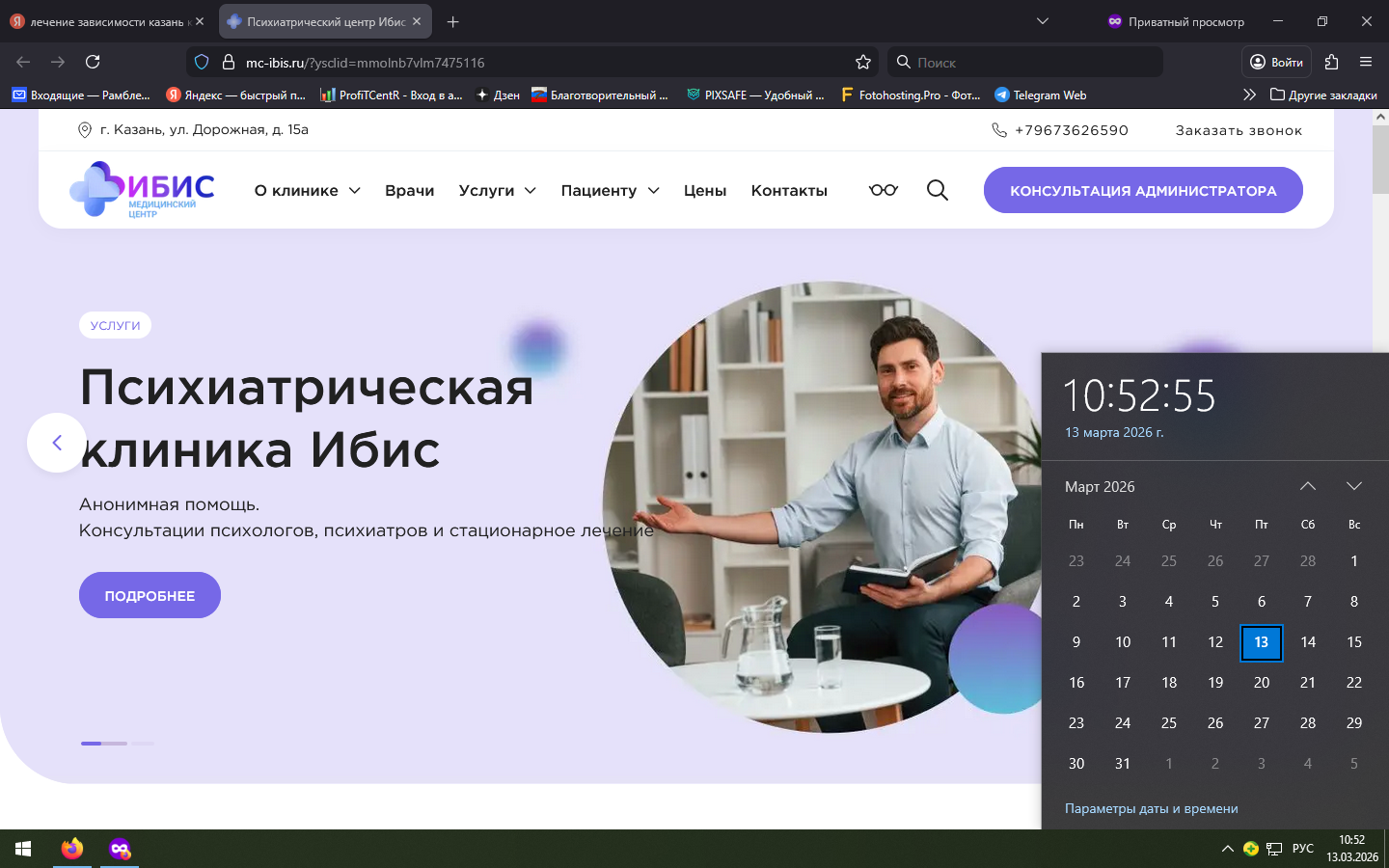Click the Подробнее button
The height and width of the screenshot is (868, 1389).
[x=150, y=596]
